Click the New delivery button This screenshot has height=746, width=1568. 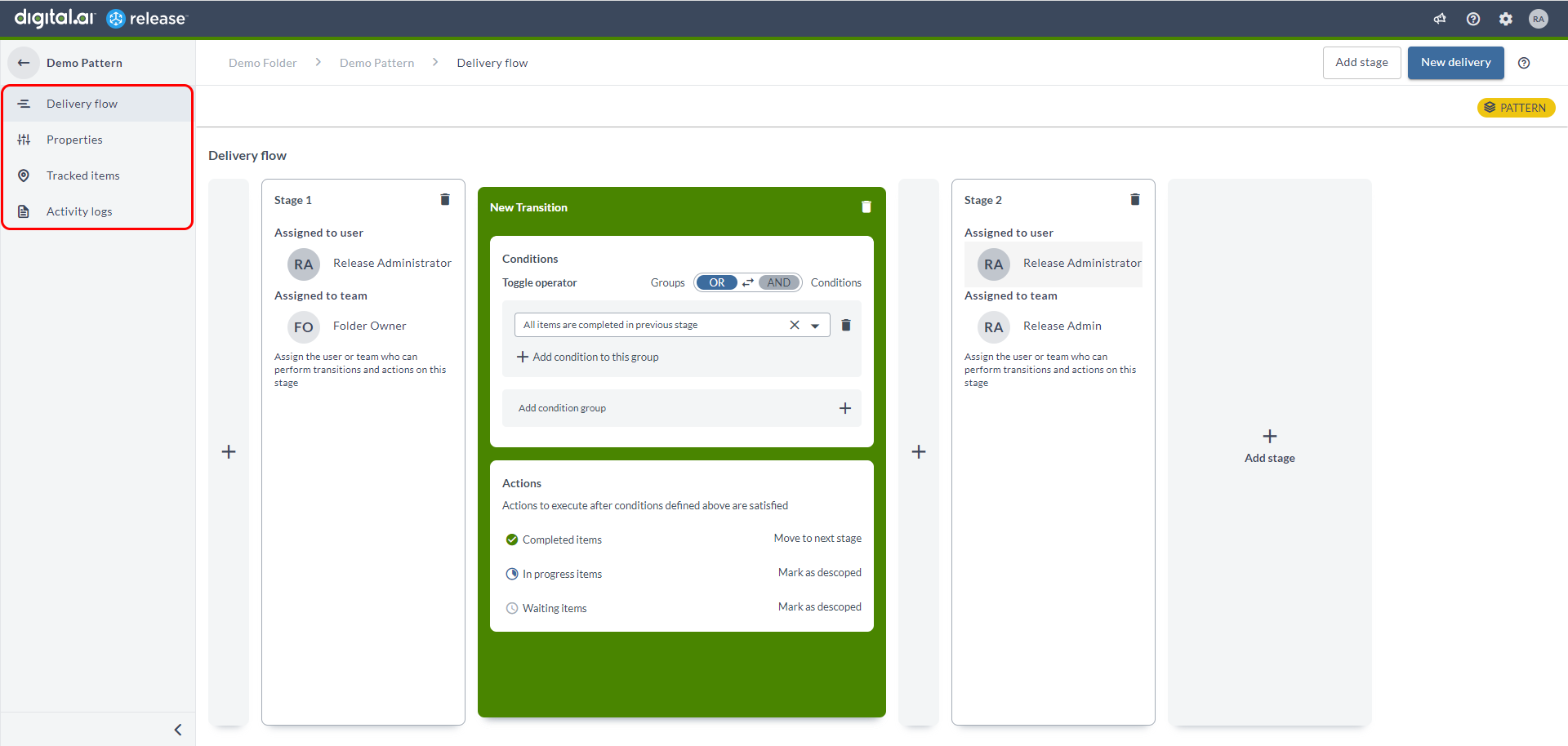tap(1455, 63)
